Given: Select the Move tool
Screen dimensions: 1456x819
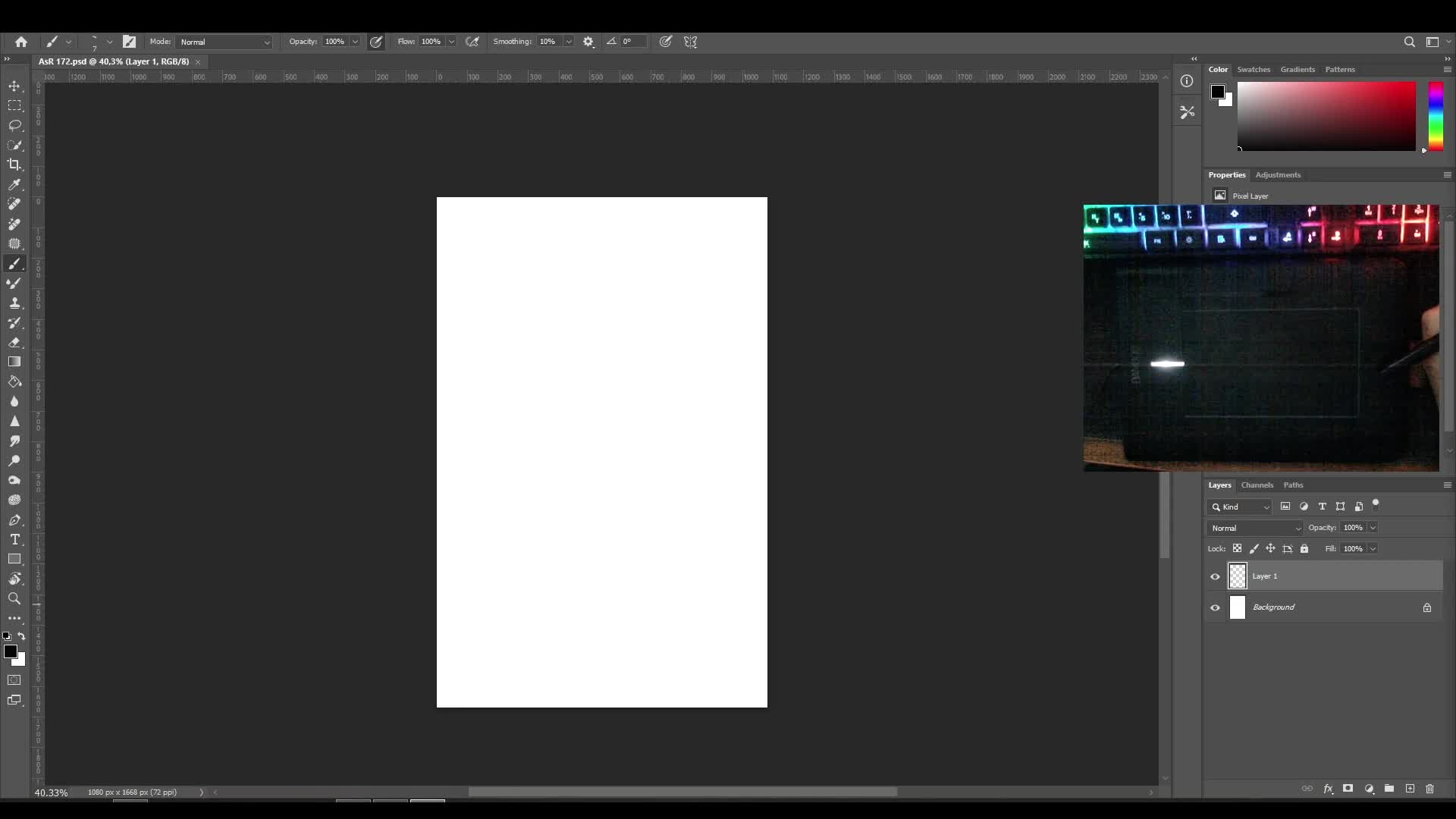Looking at the screenshot, I should [14, 86].
